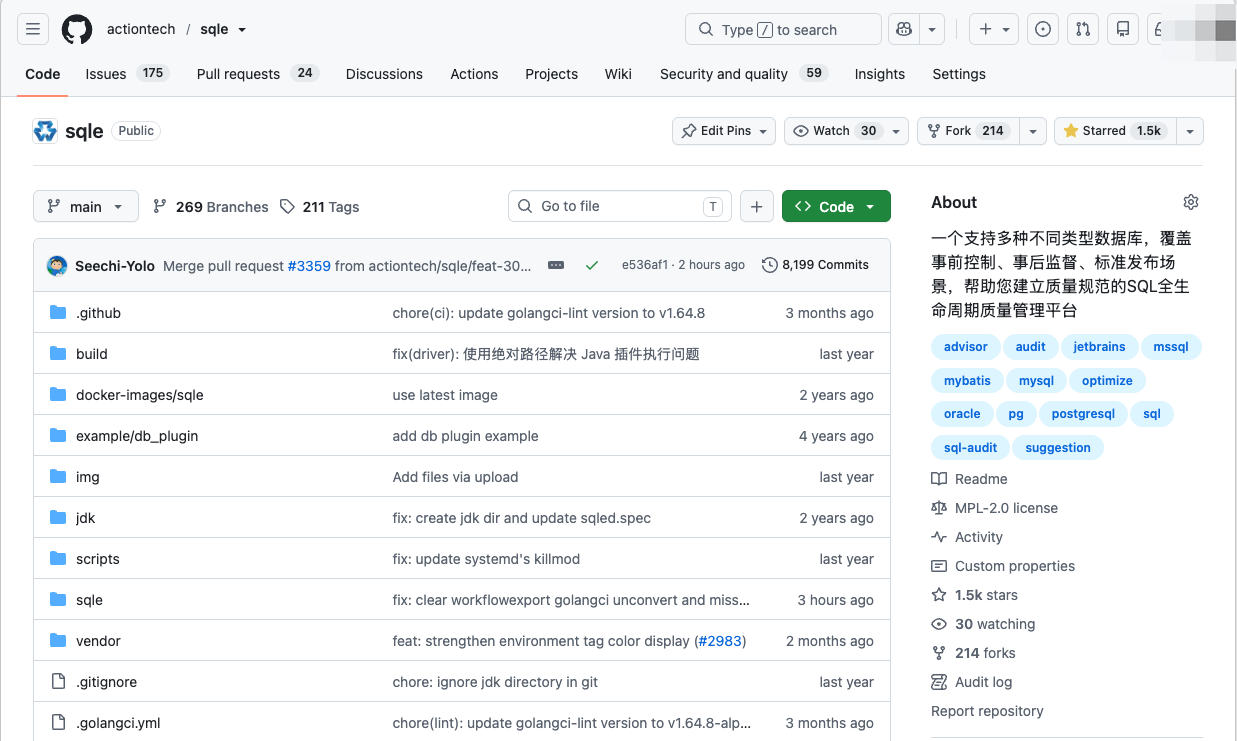The width and height of the screenshot is (1237, 741).
Task: Select the postgresql topic tag
Action: point(1083,414)
